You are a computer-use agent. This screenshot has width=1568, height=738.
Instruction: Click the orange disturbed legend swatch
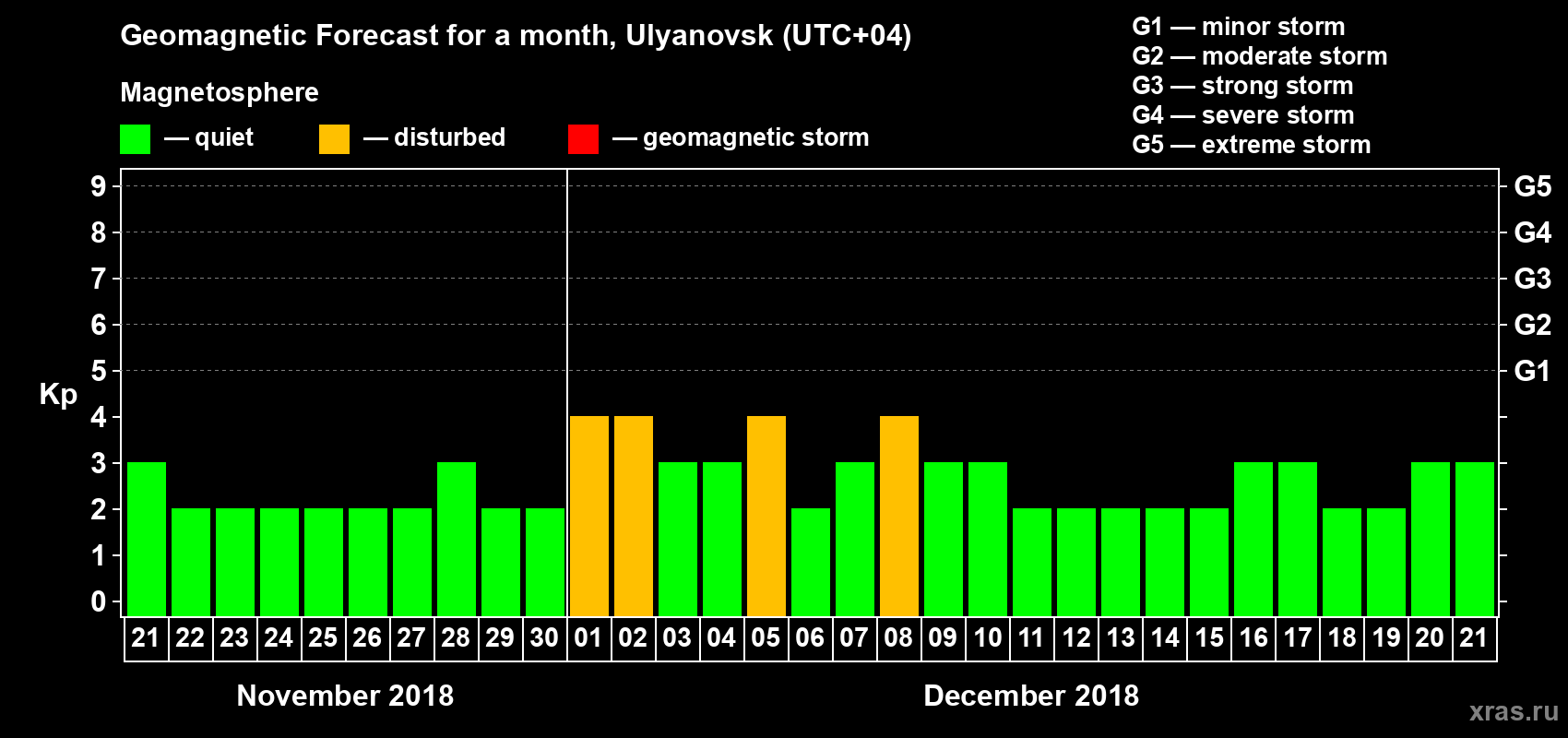(335, 139)
